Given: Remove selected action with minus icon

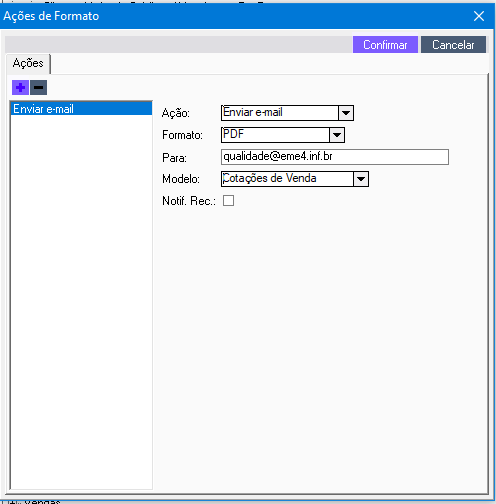Looking at the screenshot, I should point(39,88).
